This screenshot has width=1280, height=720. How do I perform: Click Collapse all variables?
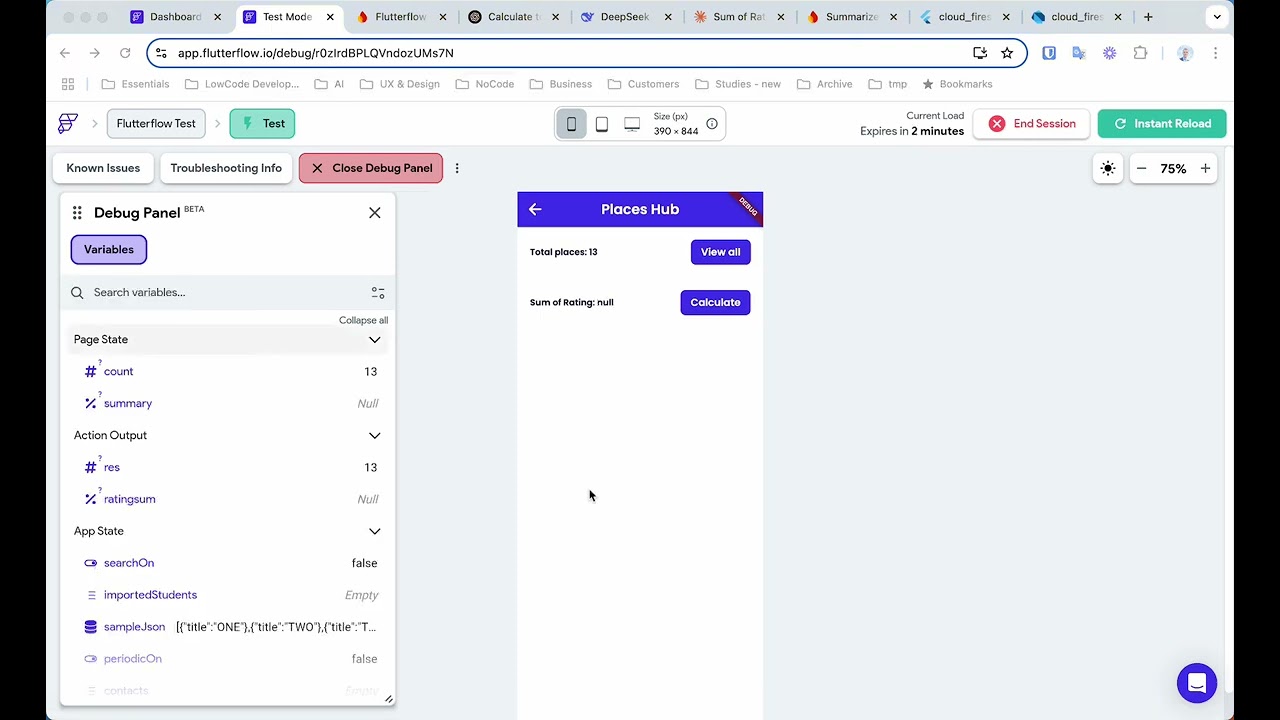pyautogui.click(x=363, y=320)
